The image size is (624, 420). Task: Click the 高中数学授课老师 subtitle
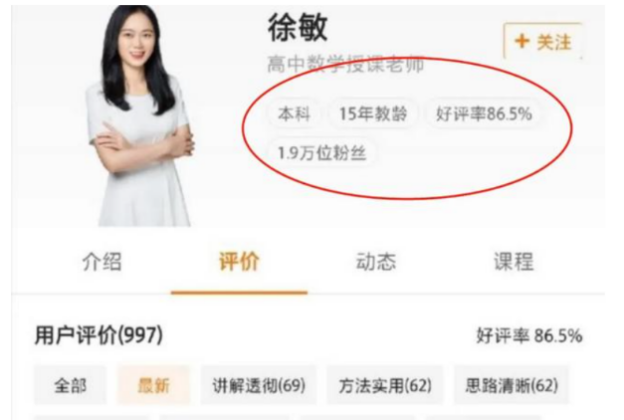click(x=345, y=64)
